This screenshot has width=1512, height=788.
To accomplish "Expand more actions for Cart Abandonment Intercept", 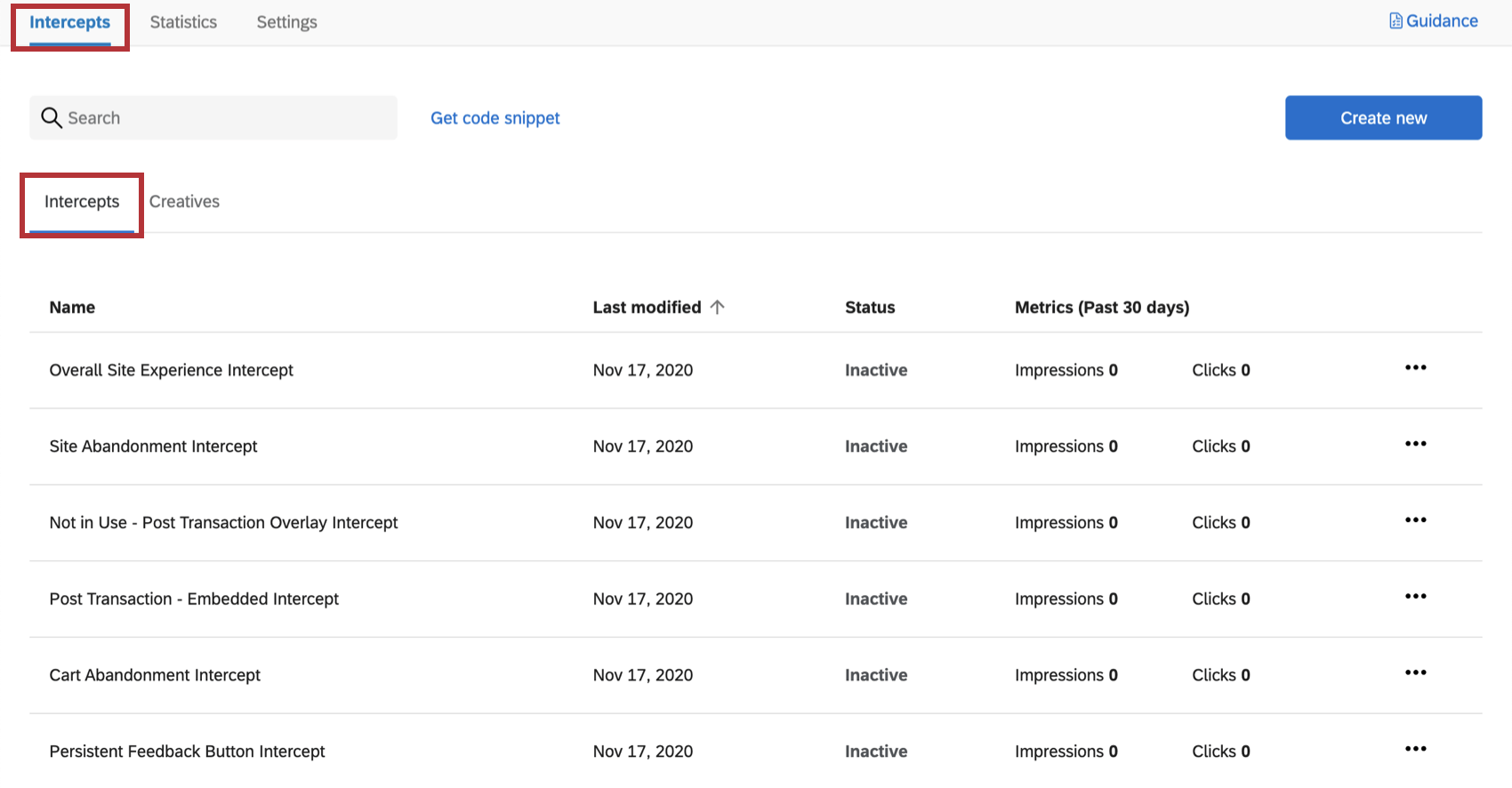I will (x=1415, y=673).
